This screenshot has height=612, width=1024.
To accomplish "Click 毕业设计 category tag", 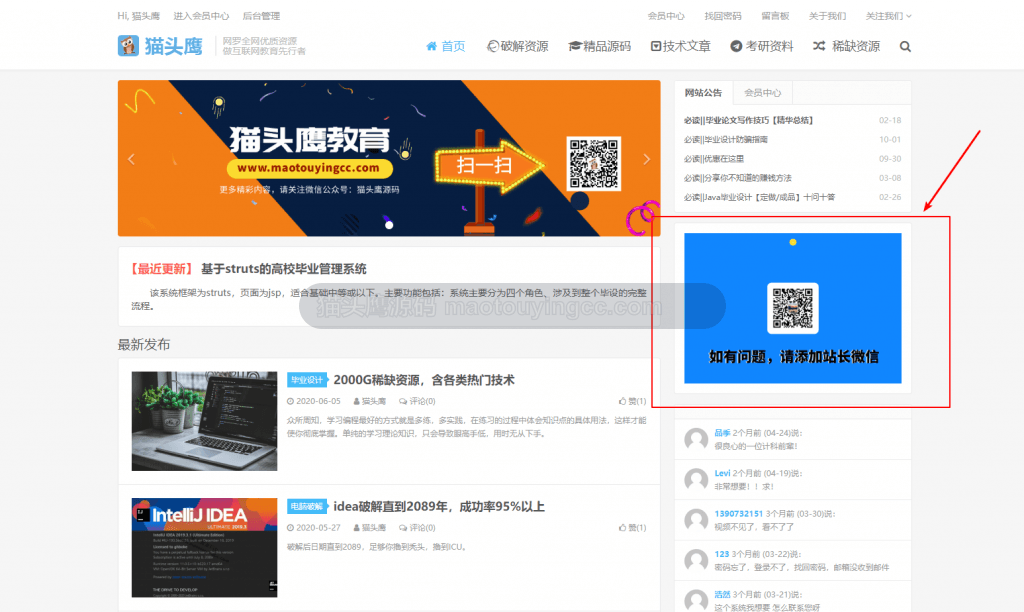I will 306,379.
